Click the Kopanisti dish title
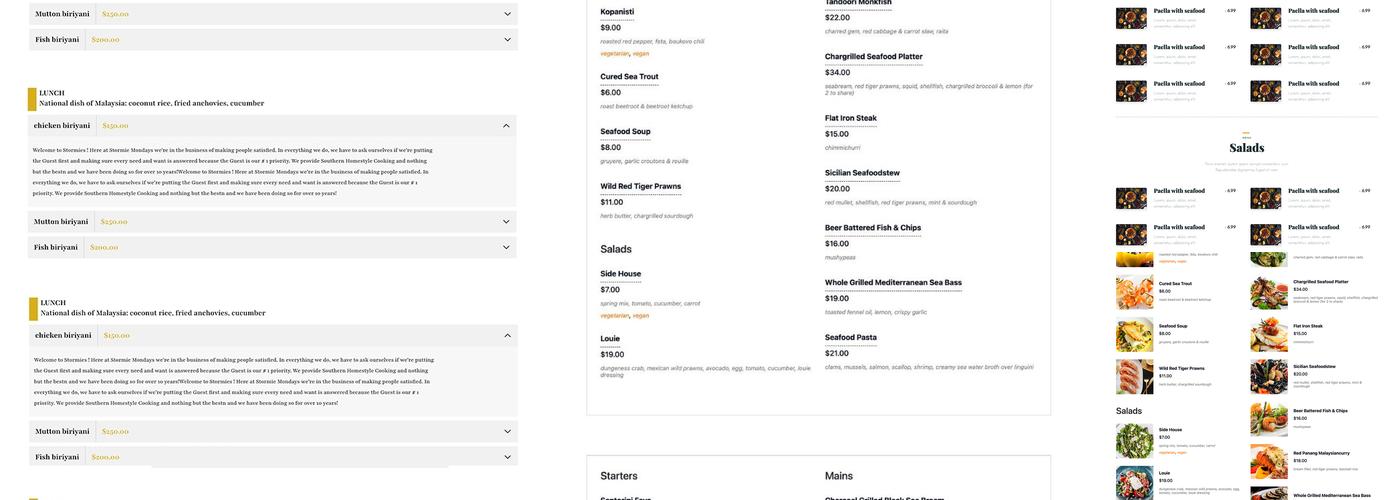Viewport: 1400px width, 500px height. 617,12
